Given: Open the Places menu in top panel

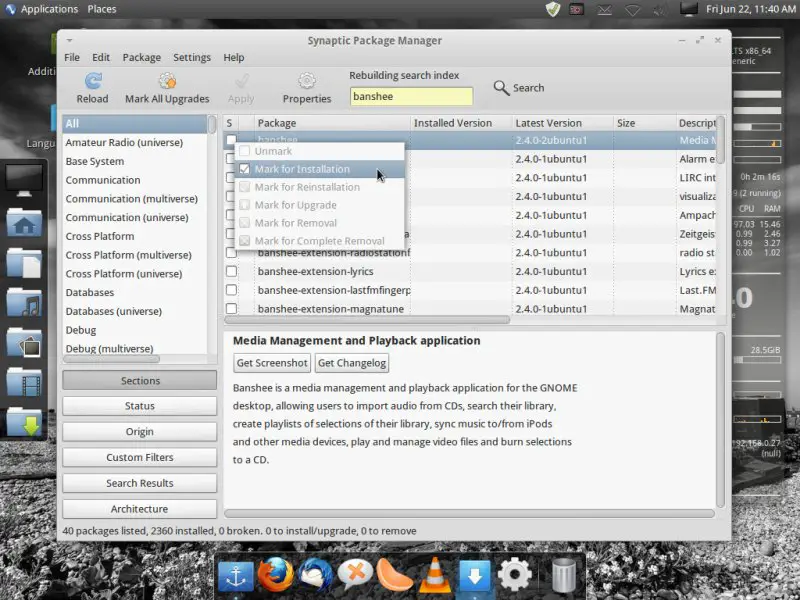Looking at the screenshot, I should click(102, 9).
